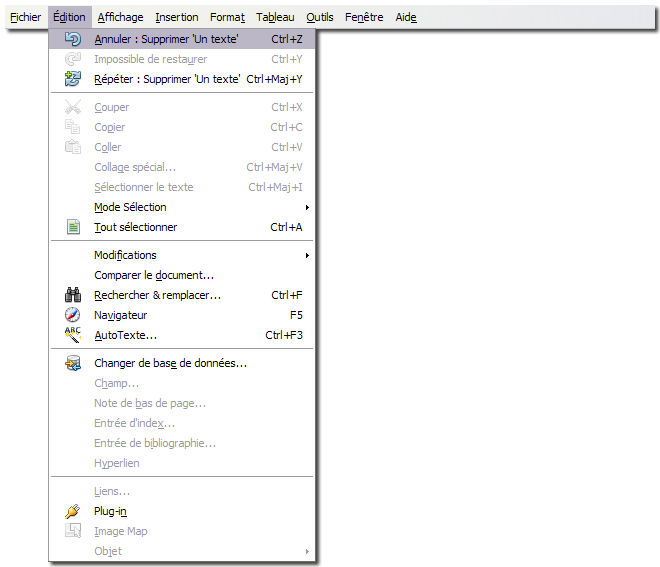Open the Insertion menu
This screenshot has width=660, height=567.
tap(177, 17)
